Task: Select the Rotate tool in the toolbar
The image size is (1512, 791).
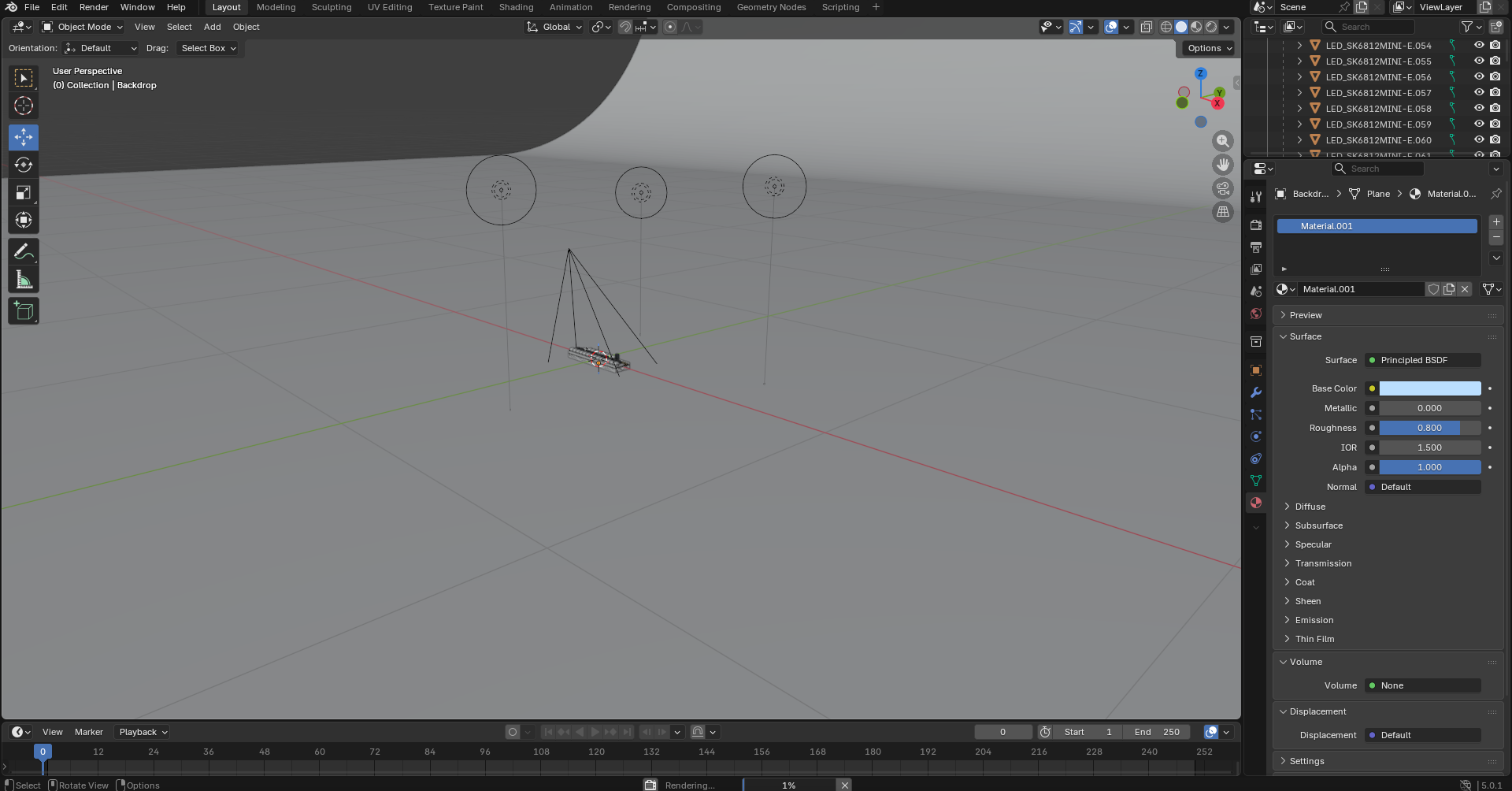Action: tap(24, 165)
